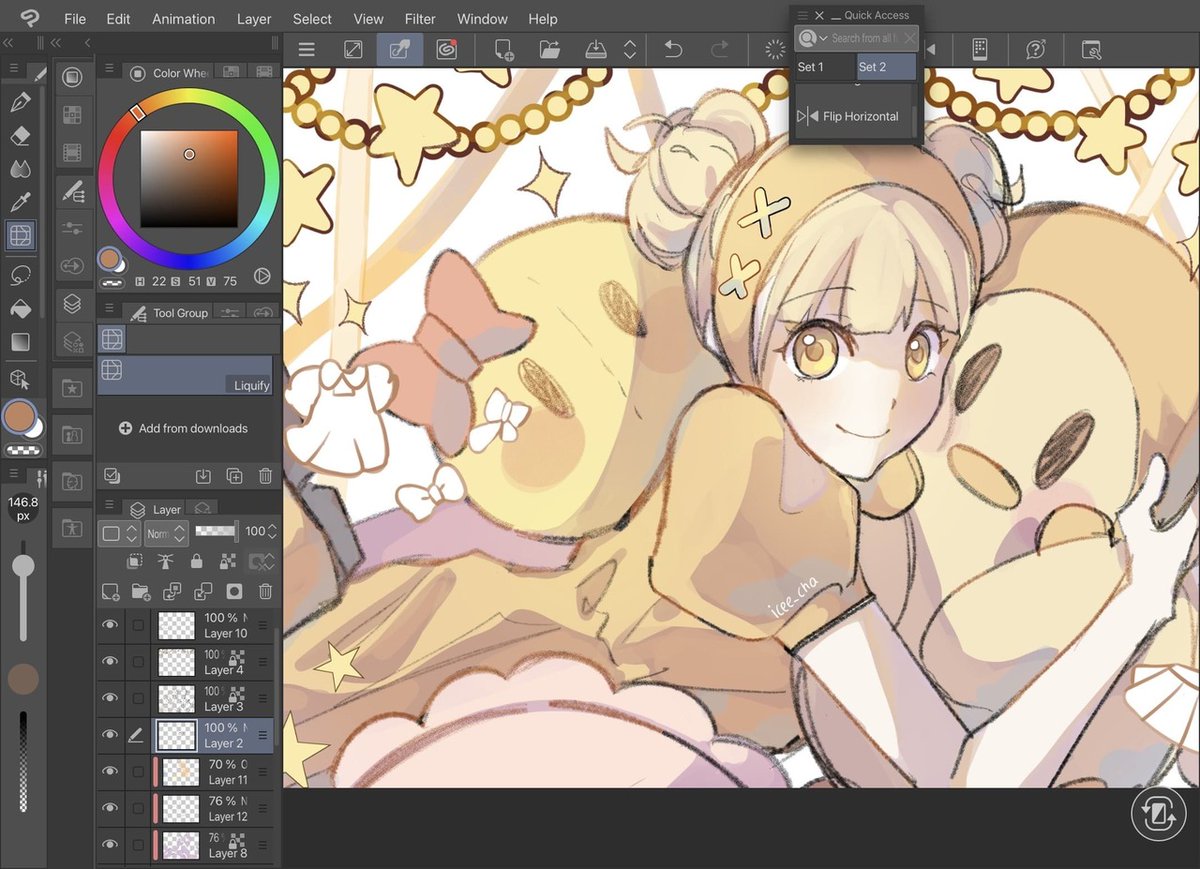Image resolution: width=1200 pixels, height=869 pixels.
Task: Toggle lock transparent pixels
Action: (x=227, y=562)
